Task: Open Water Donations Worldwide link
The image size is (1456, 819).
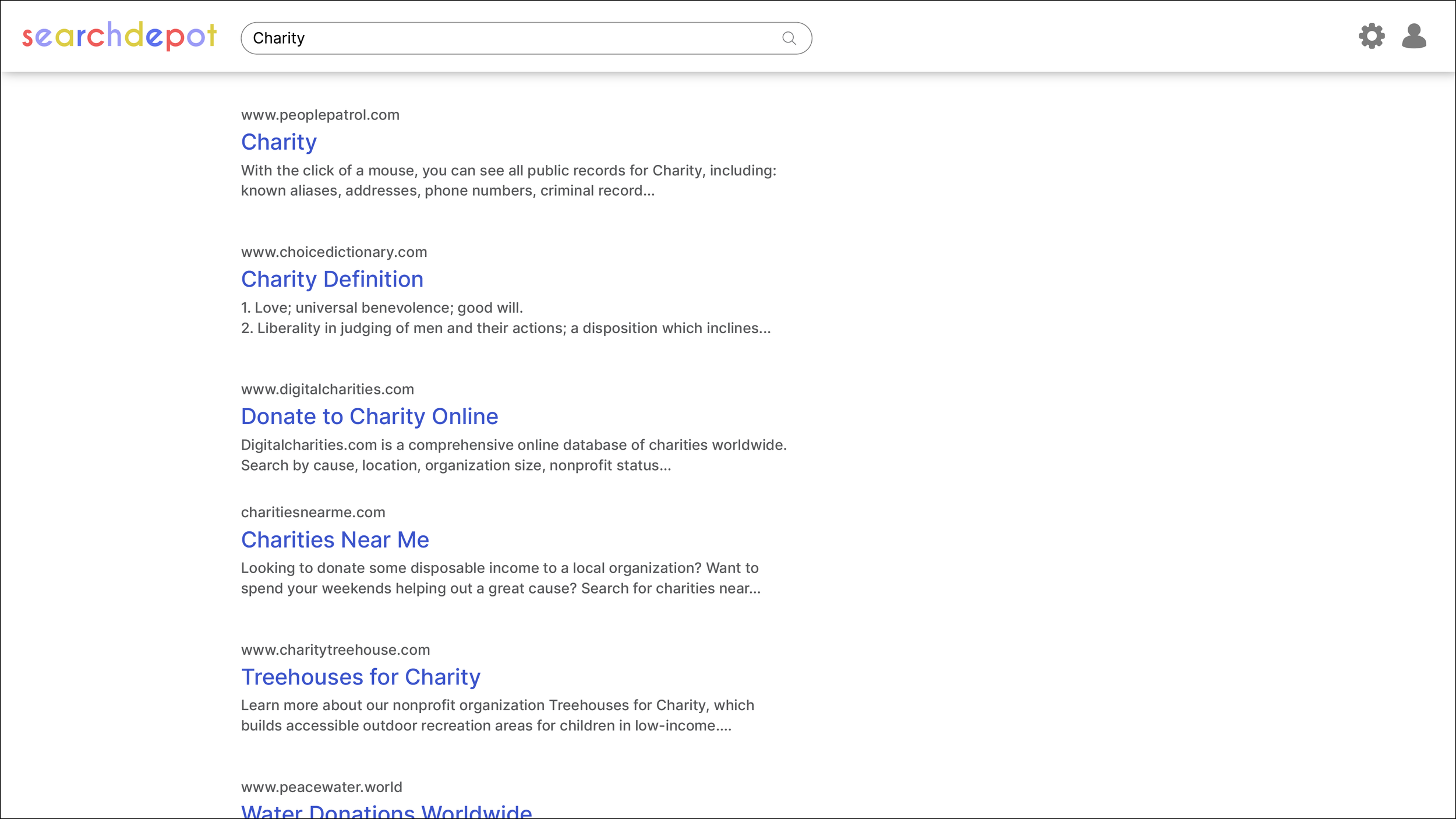Action: click(x=386, y=811)
